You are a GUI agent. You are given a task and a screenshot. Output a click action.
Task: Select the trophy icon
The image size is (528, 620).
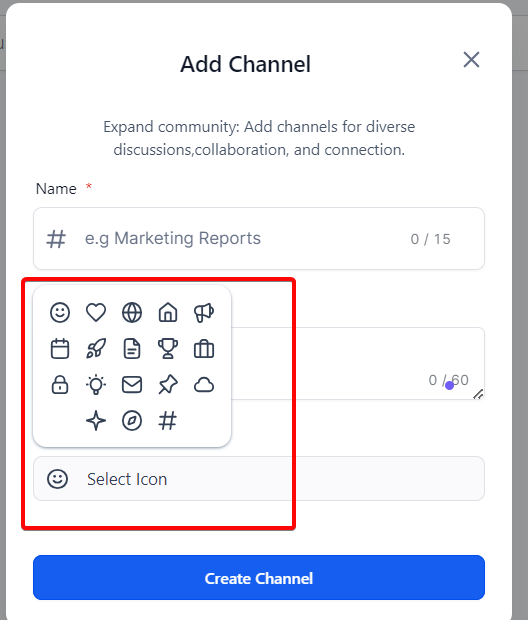(168, 349)
